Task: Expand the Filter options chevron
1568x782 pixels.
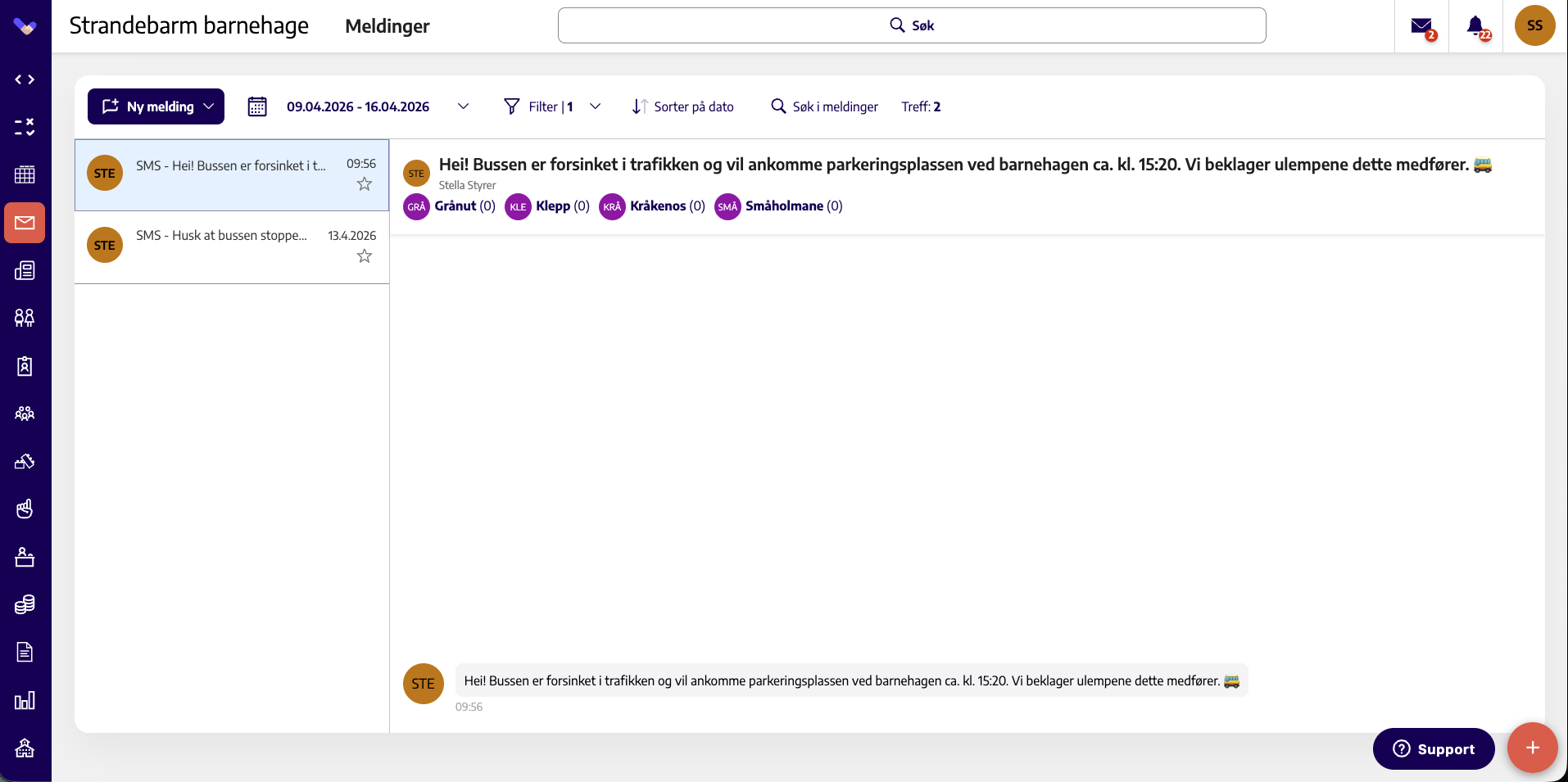Action: [596, 106]
